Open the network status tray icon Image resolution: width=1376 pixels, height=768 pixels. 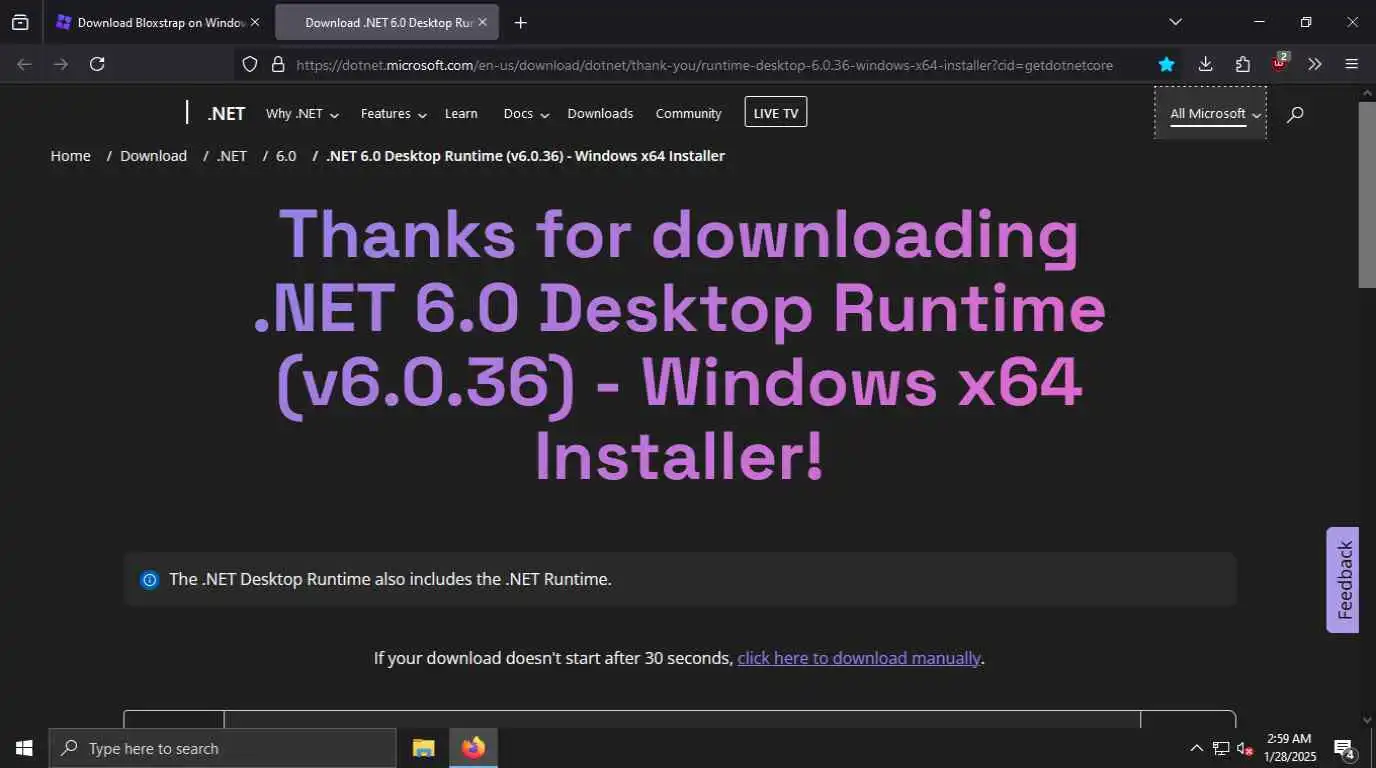[1221, 748]
